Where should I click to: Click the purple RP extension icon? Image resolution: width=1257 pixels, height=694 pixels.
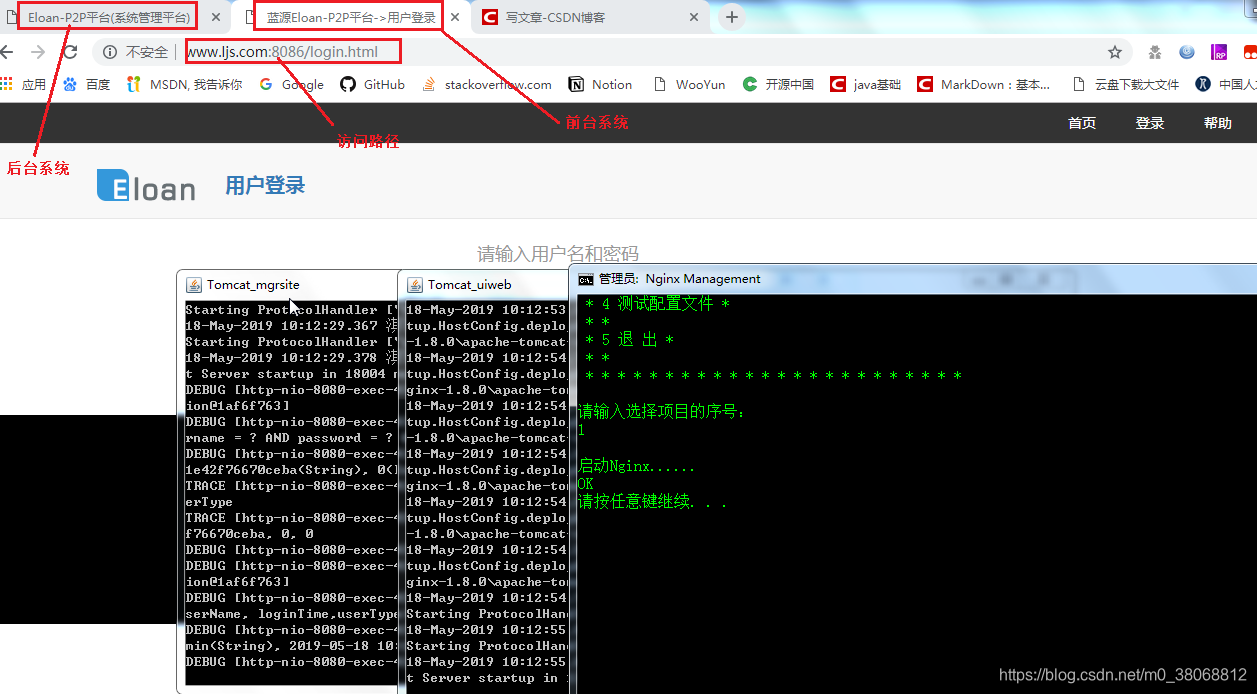point(1219,52)
